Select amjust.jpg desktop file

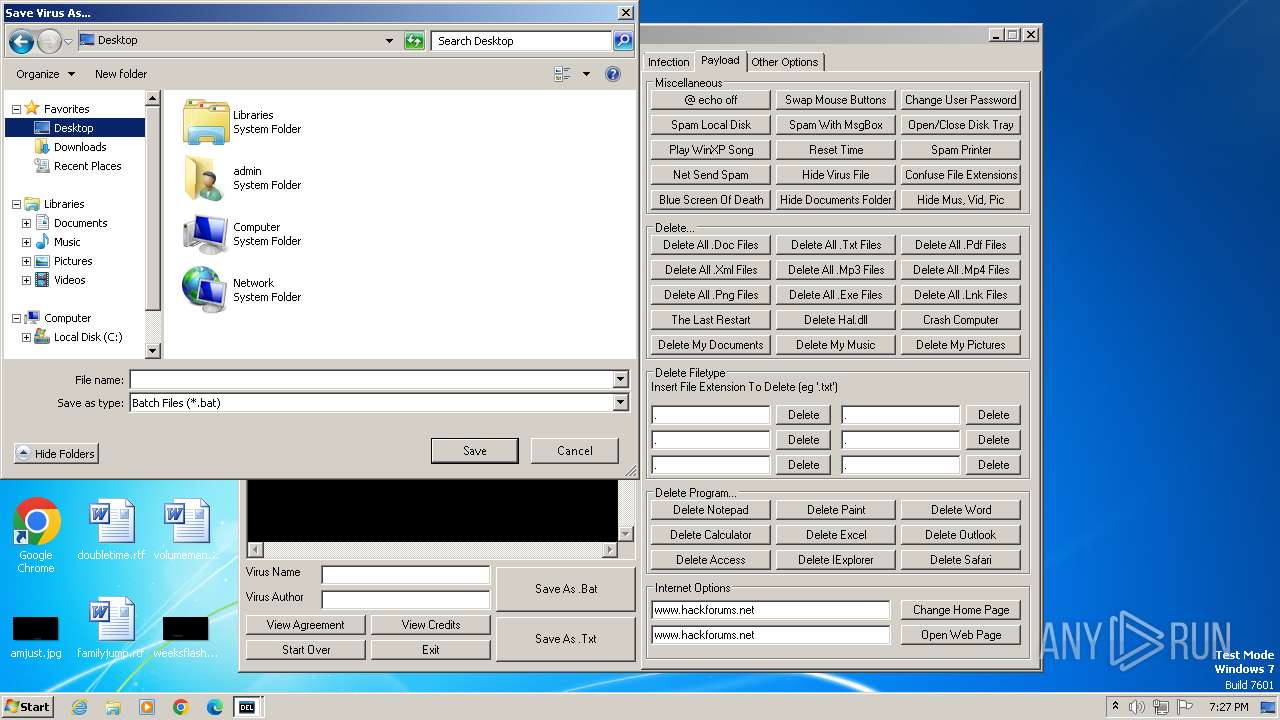click(x=36, y=637)
